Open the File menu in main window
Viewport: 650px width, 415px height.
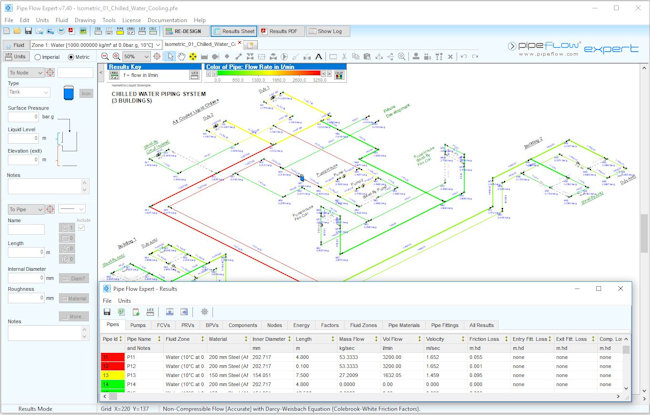point(9,20)
